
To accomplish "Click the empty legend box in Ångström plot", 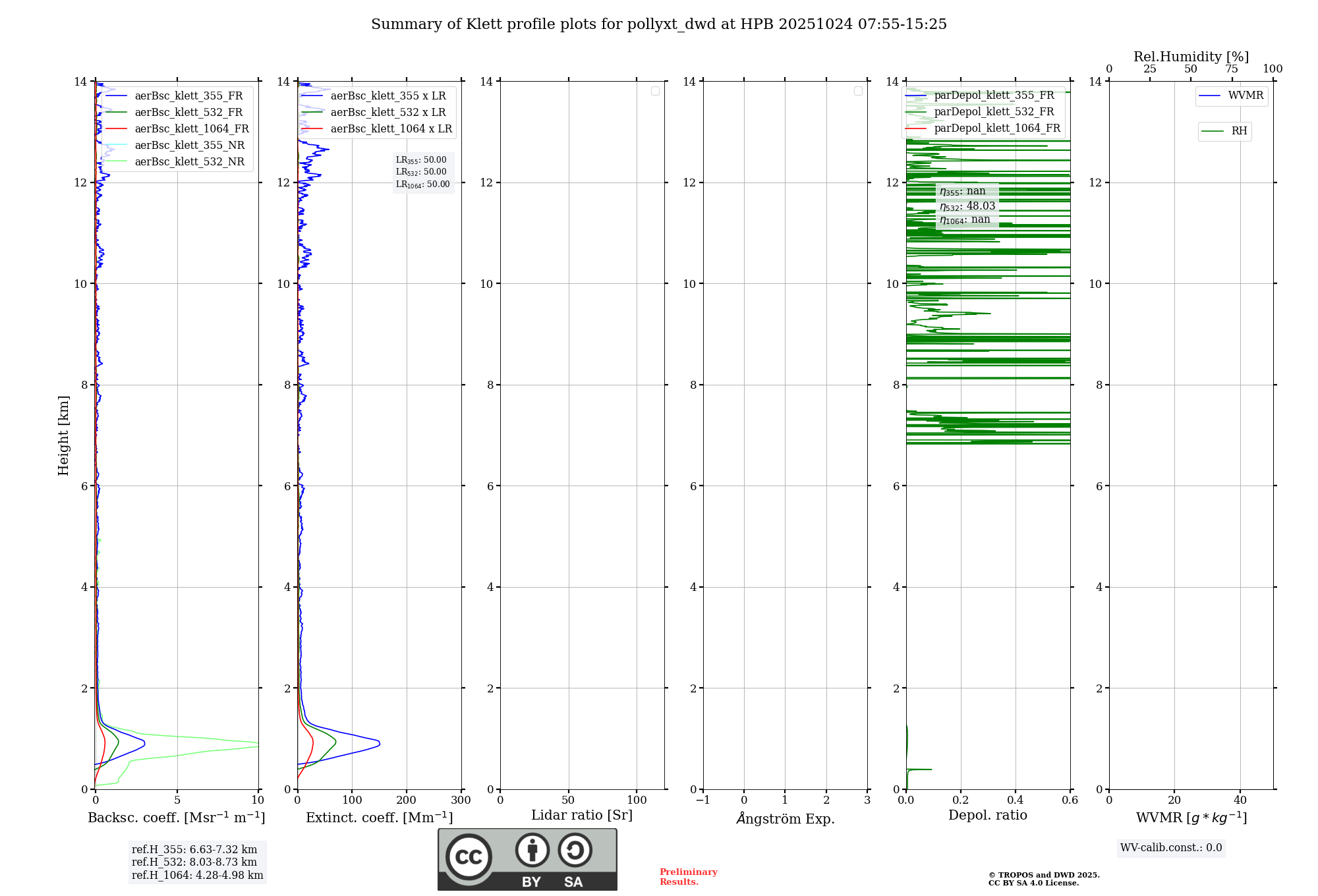I will tap(858, 91).
